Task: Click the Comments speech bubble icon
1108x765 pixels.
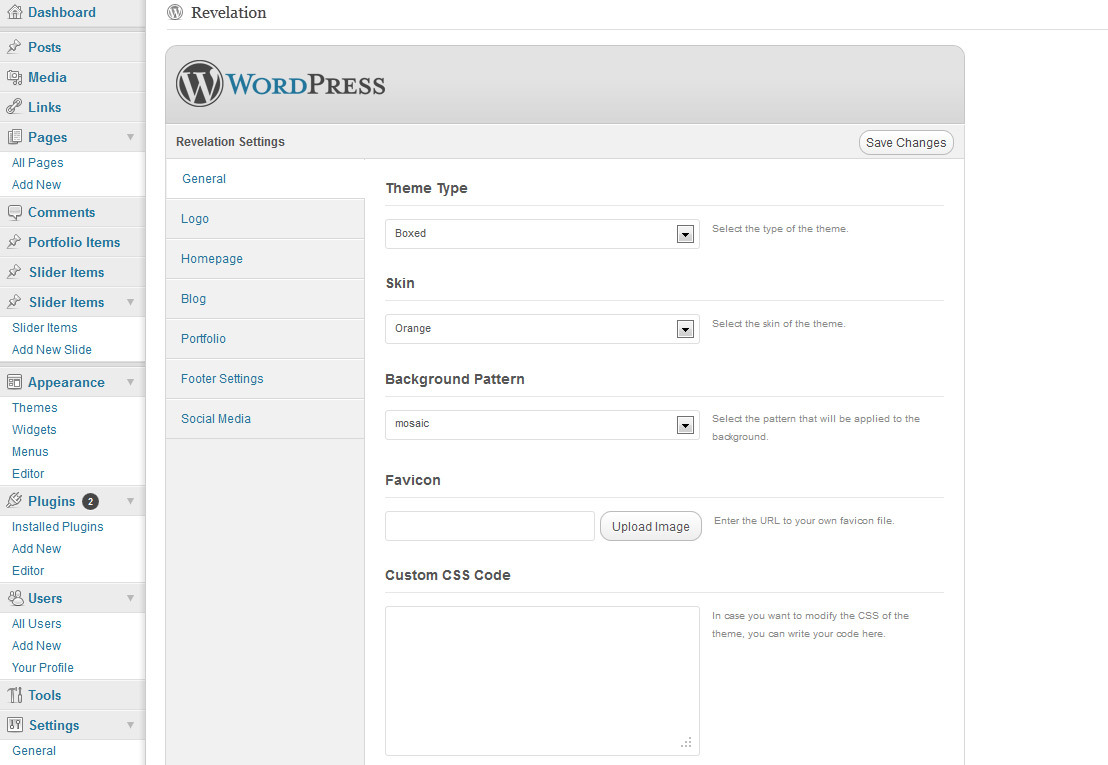Action: tap(14, 212)
